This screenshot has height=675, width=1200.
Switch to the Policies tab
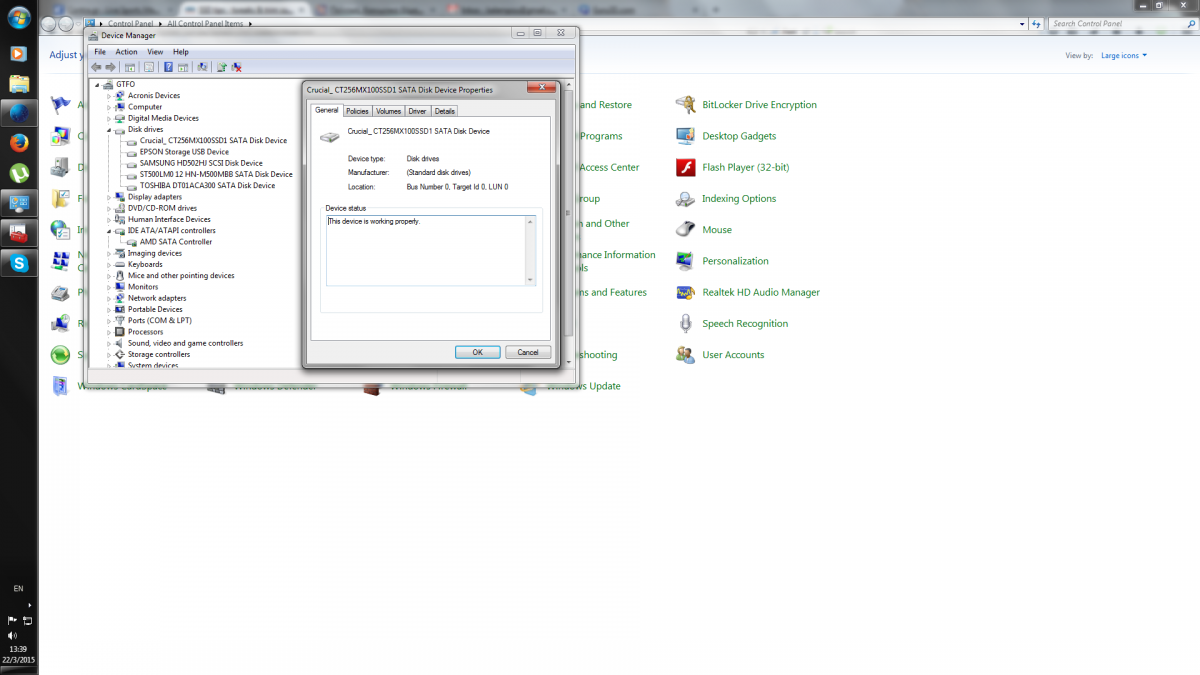(357, 111)
